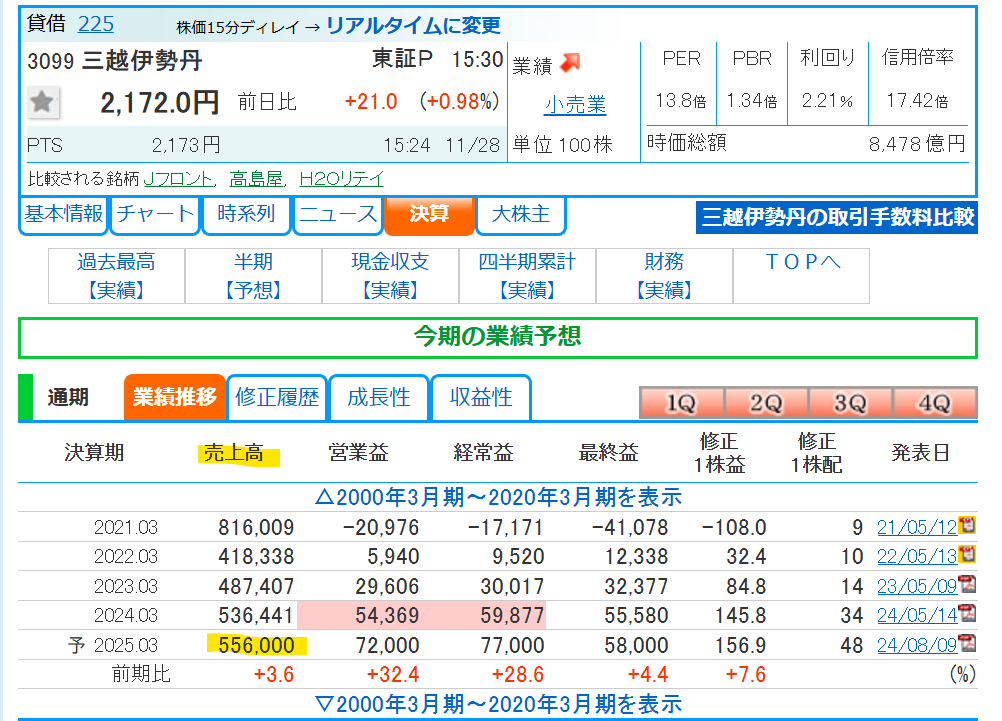Open announcement date 21/05/12
Image resolution: width=1002 pixels, height=721 pixels.
[x=917, y=527]
